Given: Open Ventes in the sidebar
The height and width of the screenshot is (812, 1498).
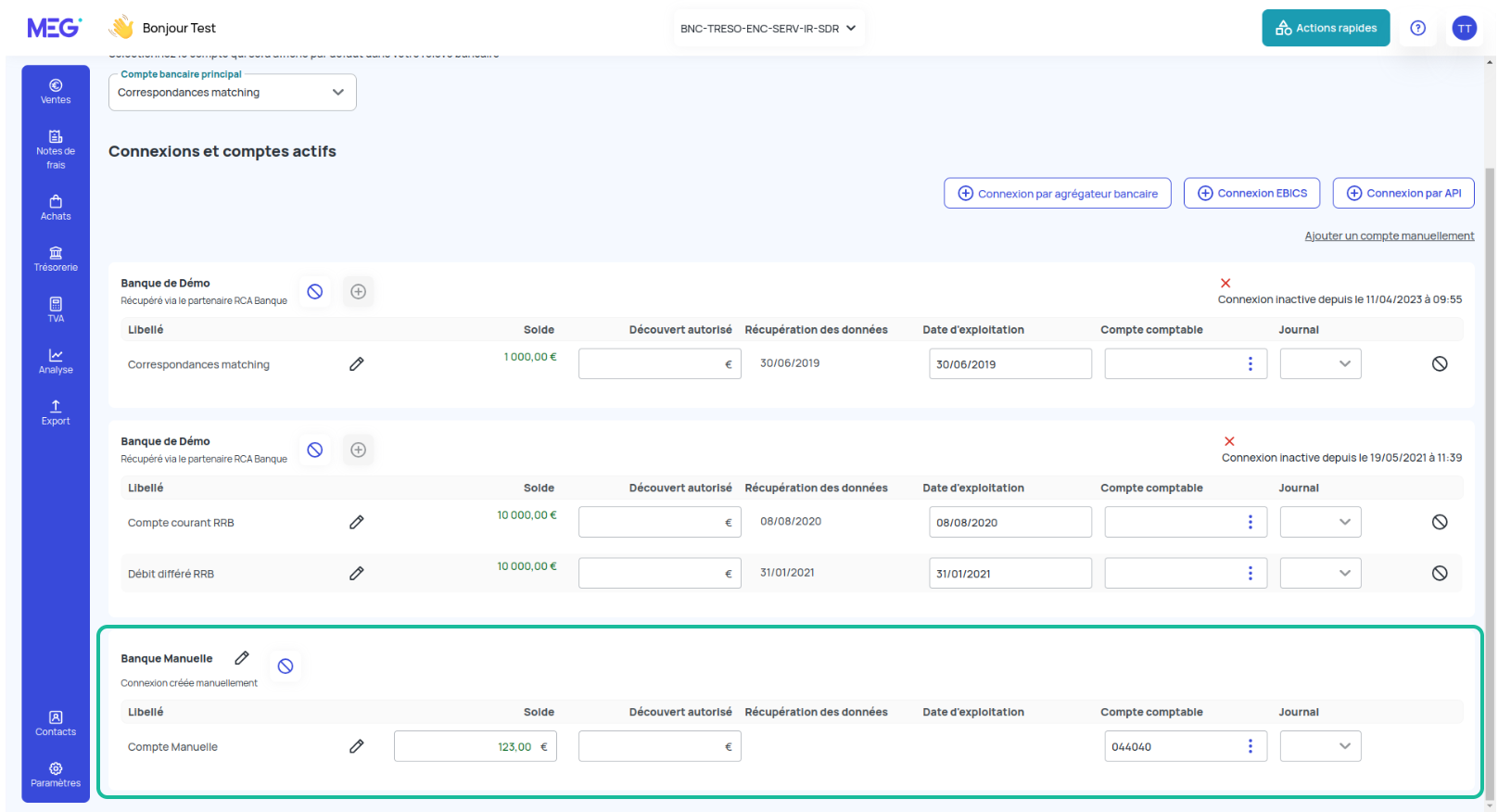Looking at the screenshot, I should 56,91.
